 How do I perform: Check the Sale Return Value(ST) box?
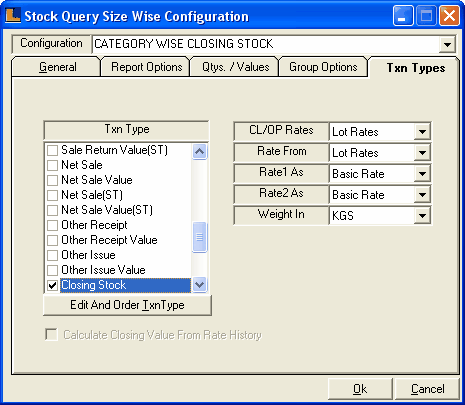click(52, 150)
